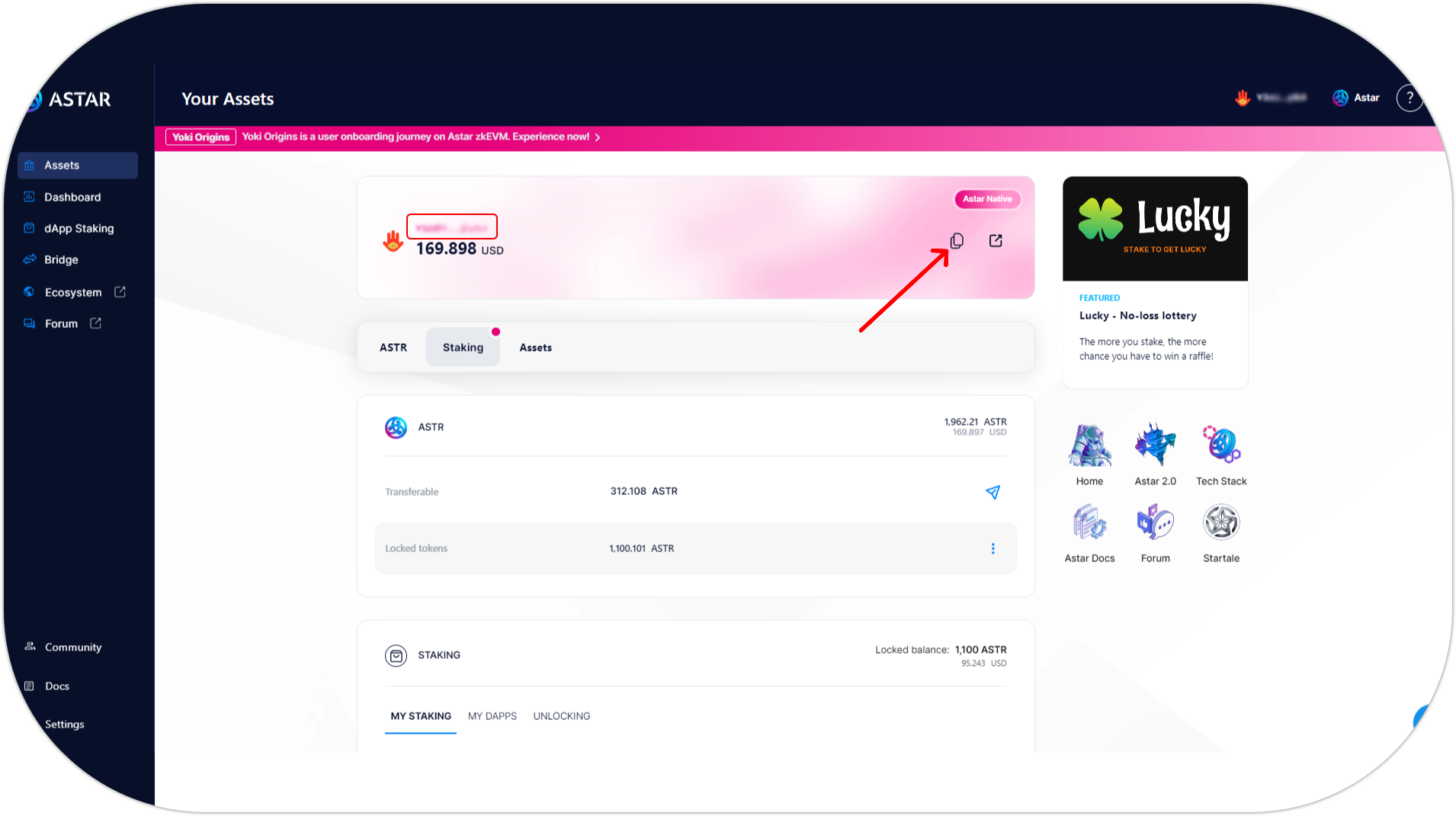
Task: Open the Astar network selector
Action: (x=1356, y=98)
